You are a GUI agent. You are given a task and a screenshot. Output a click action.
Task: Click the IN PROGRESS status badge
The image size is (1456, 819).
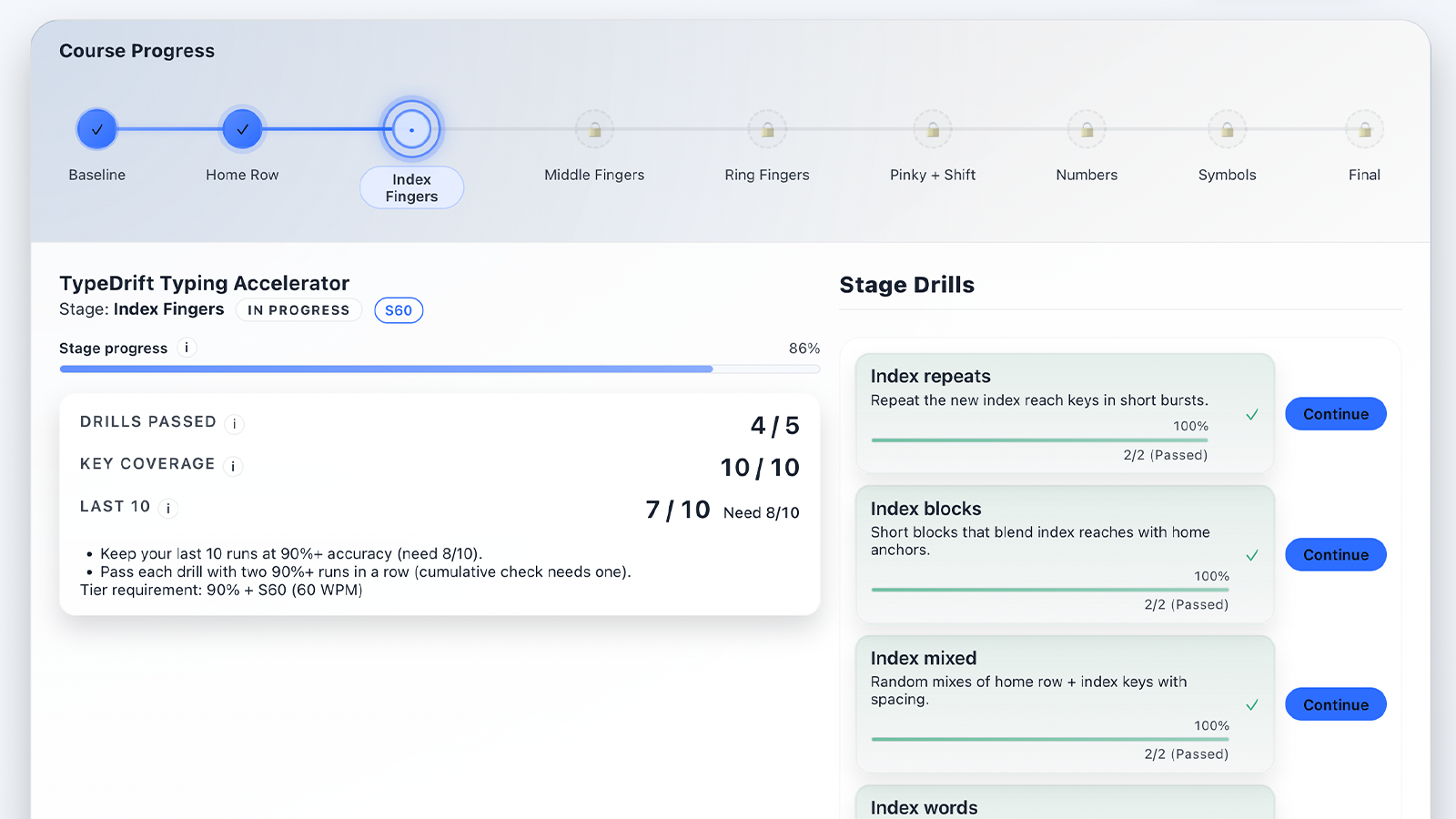298,310
